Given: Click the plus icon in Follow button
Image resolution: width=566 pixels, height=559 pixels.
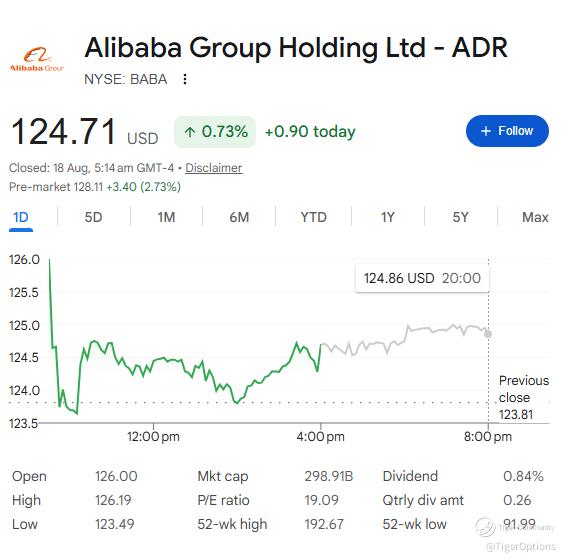Looking at the screenshot, I should point(486,131).
